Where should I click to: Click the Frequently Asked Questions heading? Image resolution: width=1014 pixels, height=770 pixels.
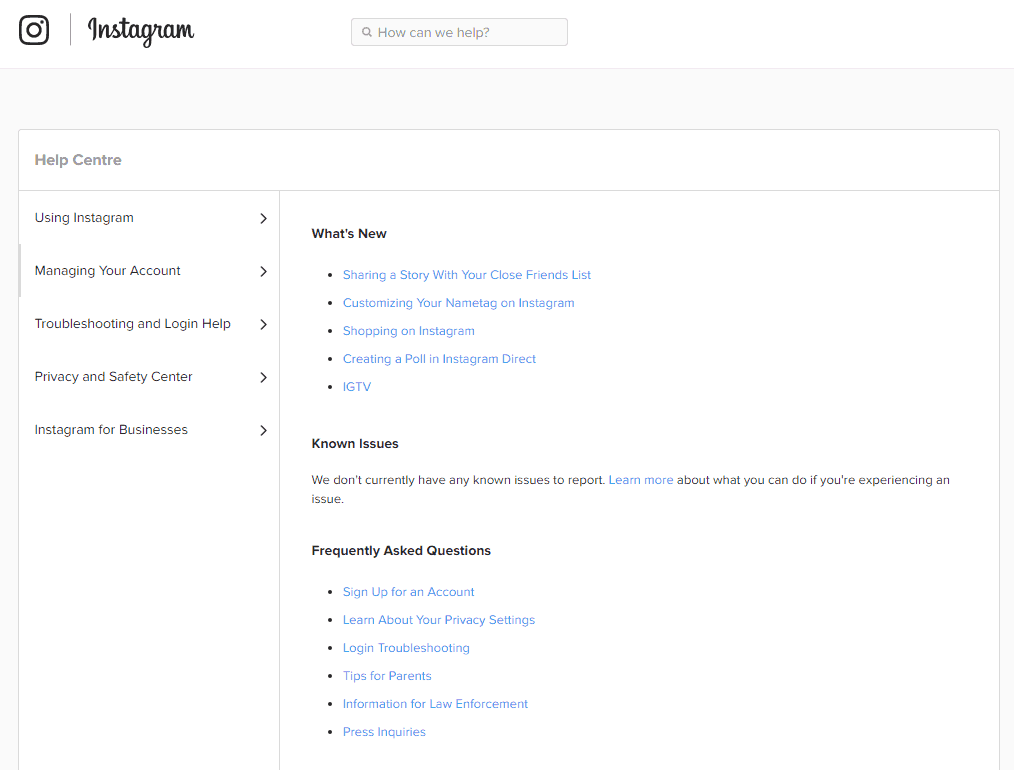point(401,550)
